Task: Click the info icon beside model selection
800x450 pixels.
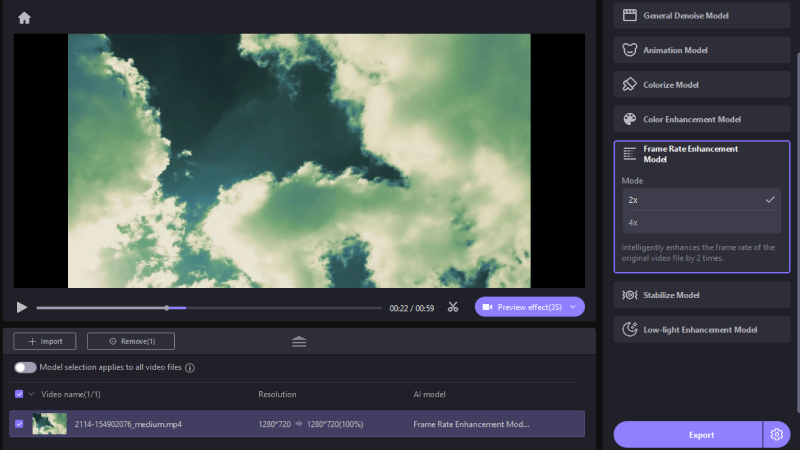Action: click(190, 368)
